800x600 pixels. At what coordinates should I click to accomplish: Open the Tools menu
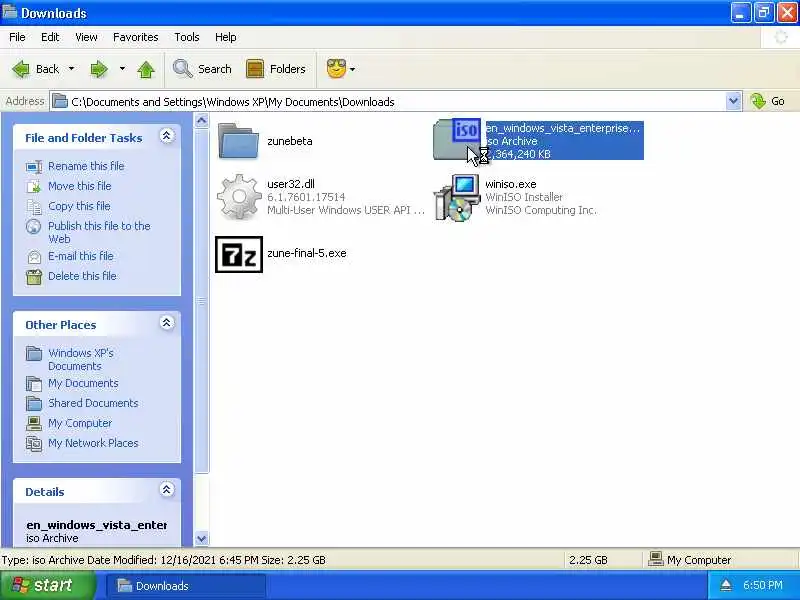point(187,37)
